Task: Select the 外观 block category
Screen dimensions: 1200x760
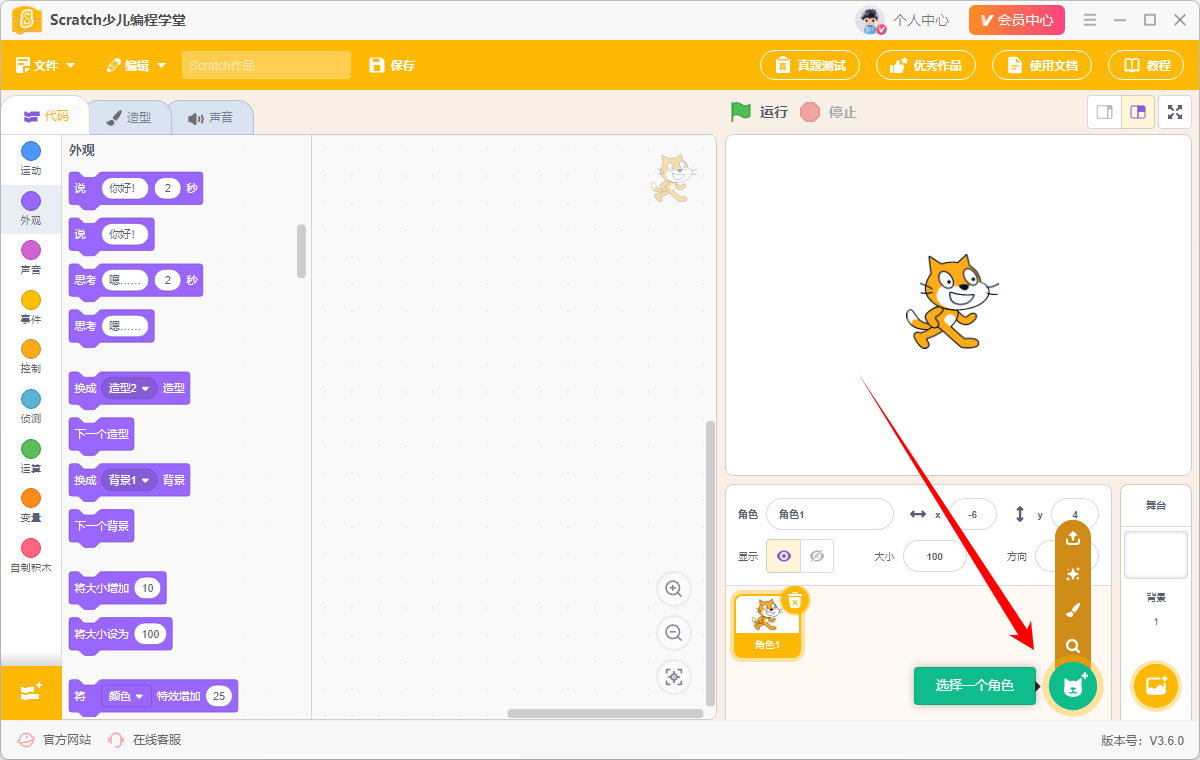Action: (31, 208)
